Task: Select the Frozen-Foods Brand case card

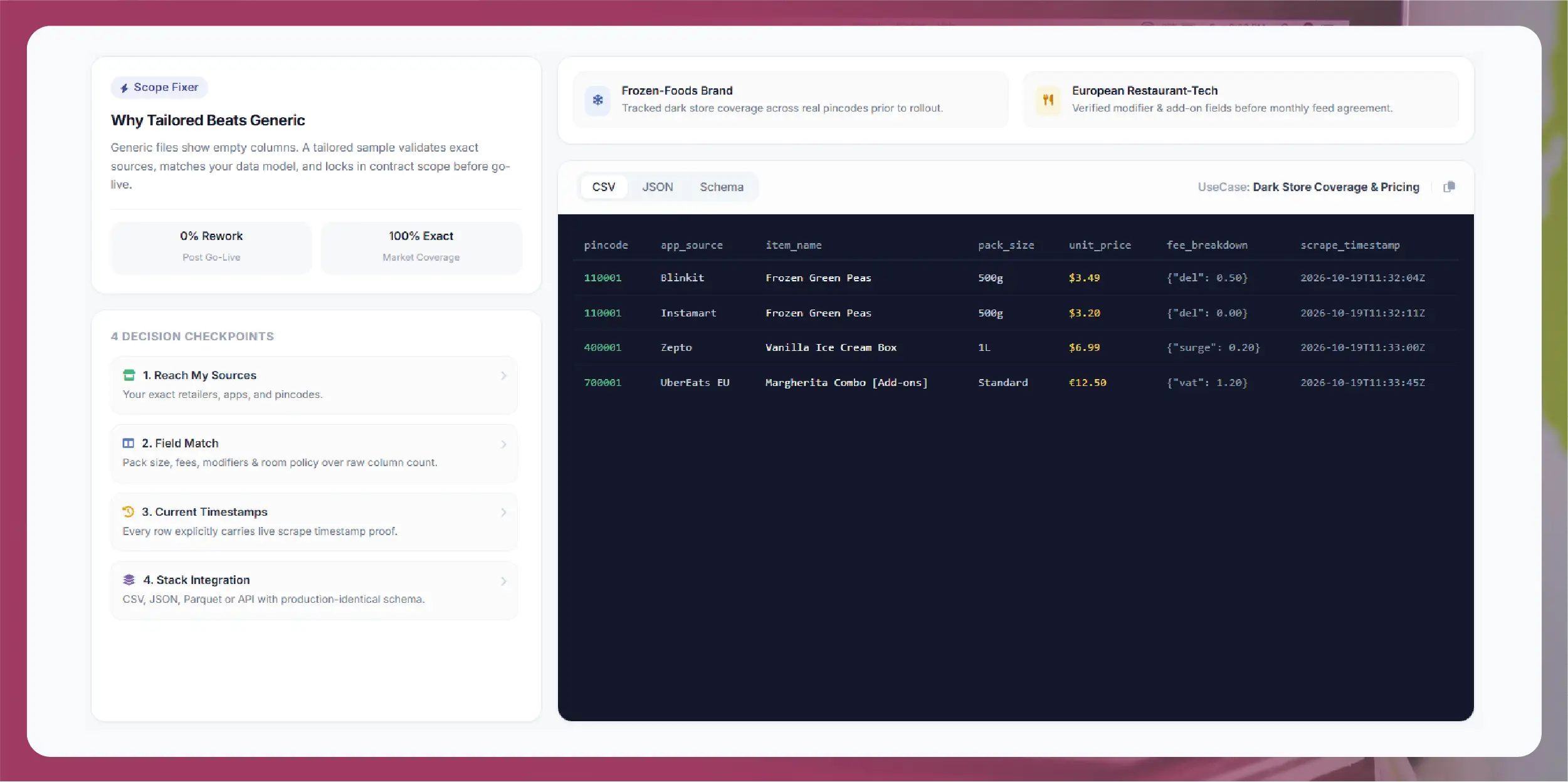Action: click(x=791, y=100)
